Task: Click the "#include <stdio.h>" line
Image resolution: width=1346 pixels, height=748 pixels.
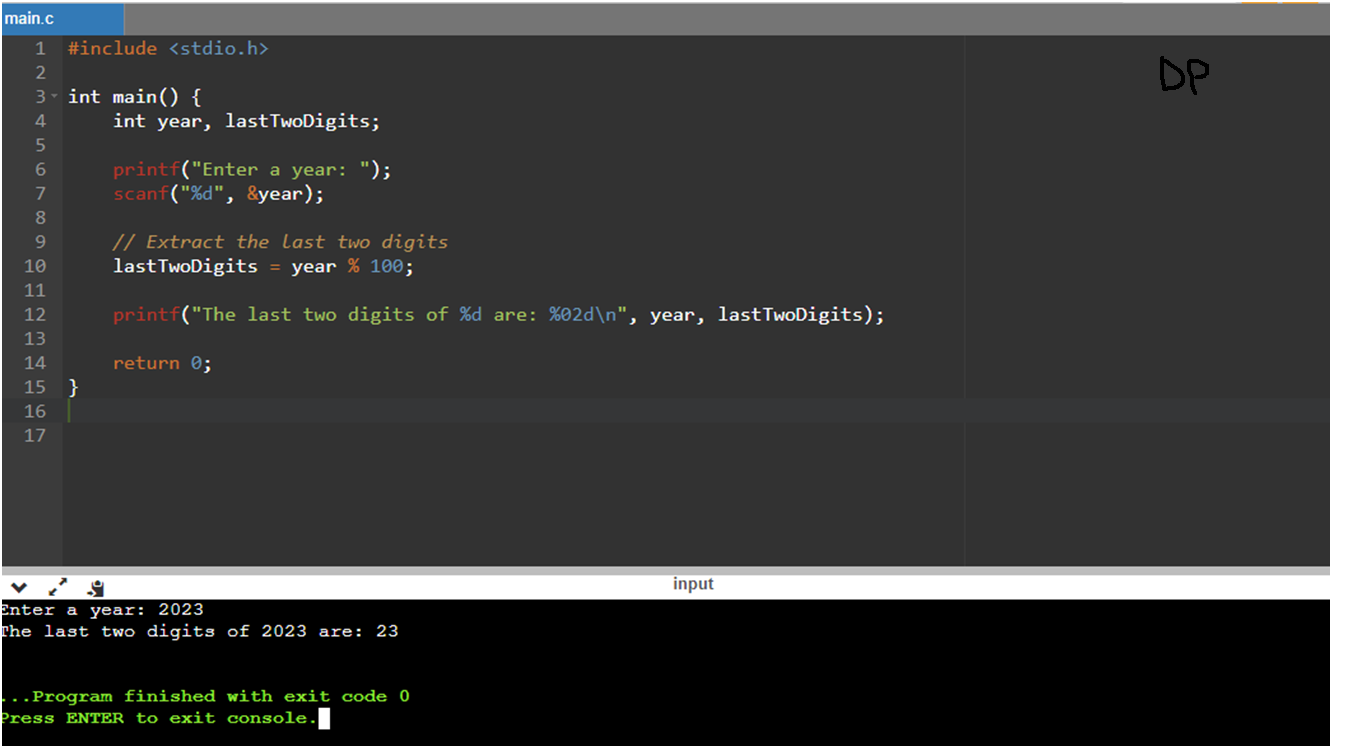Action: point(168,48)
